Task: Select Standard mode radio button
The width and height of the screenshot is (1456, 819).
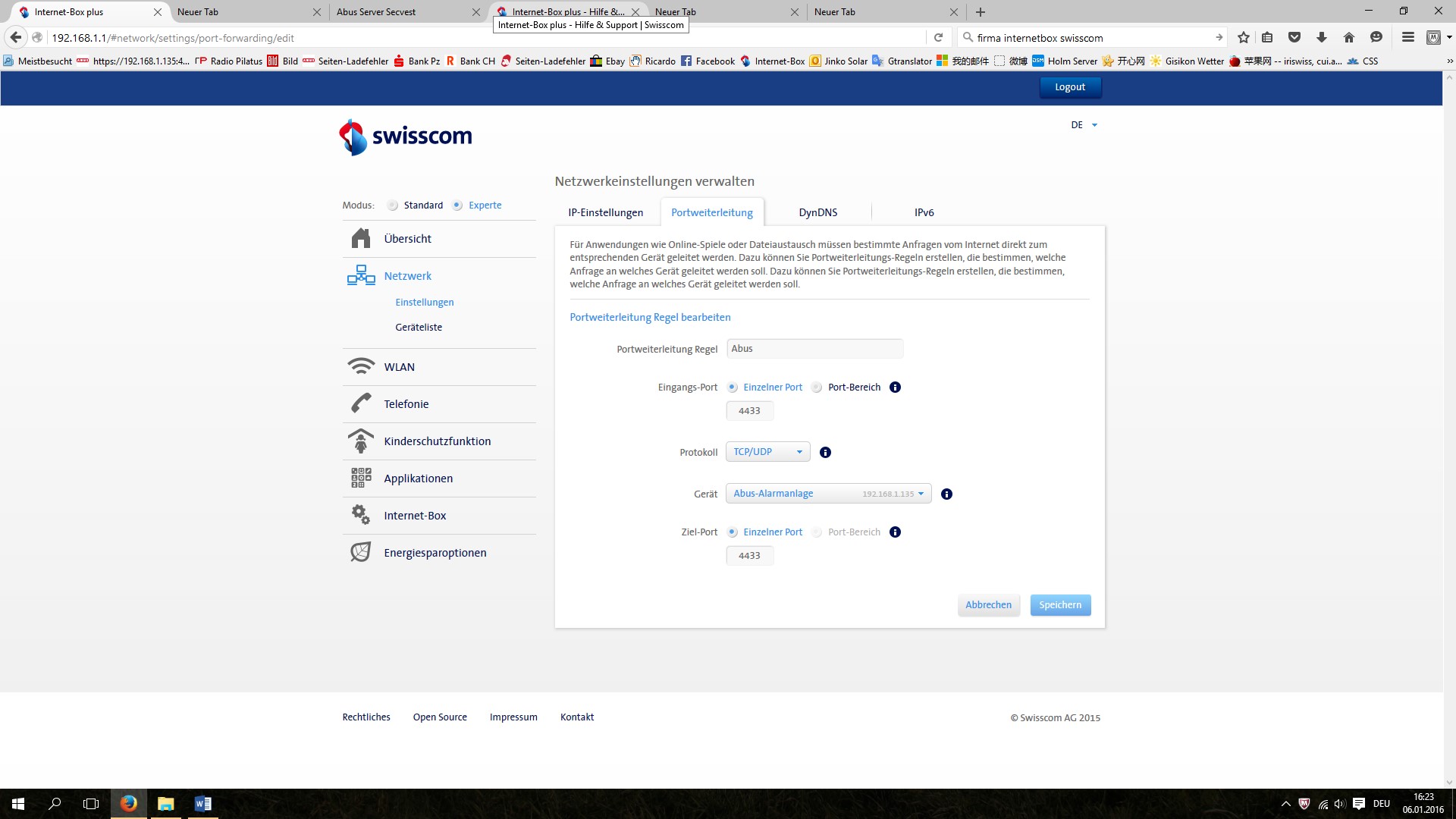Action: pos(393,206)
